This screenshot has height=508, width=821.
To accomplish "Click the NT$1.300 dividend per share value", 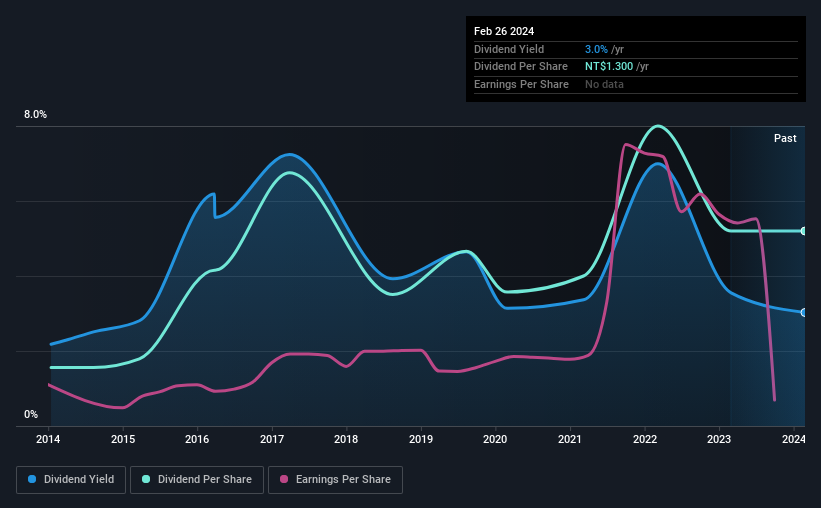I will click(609, 67).
